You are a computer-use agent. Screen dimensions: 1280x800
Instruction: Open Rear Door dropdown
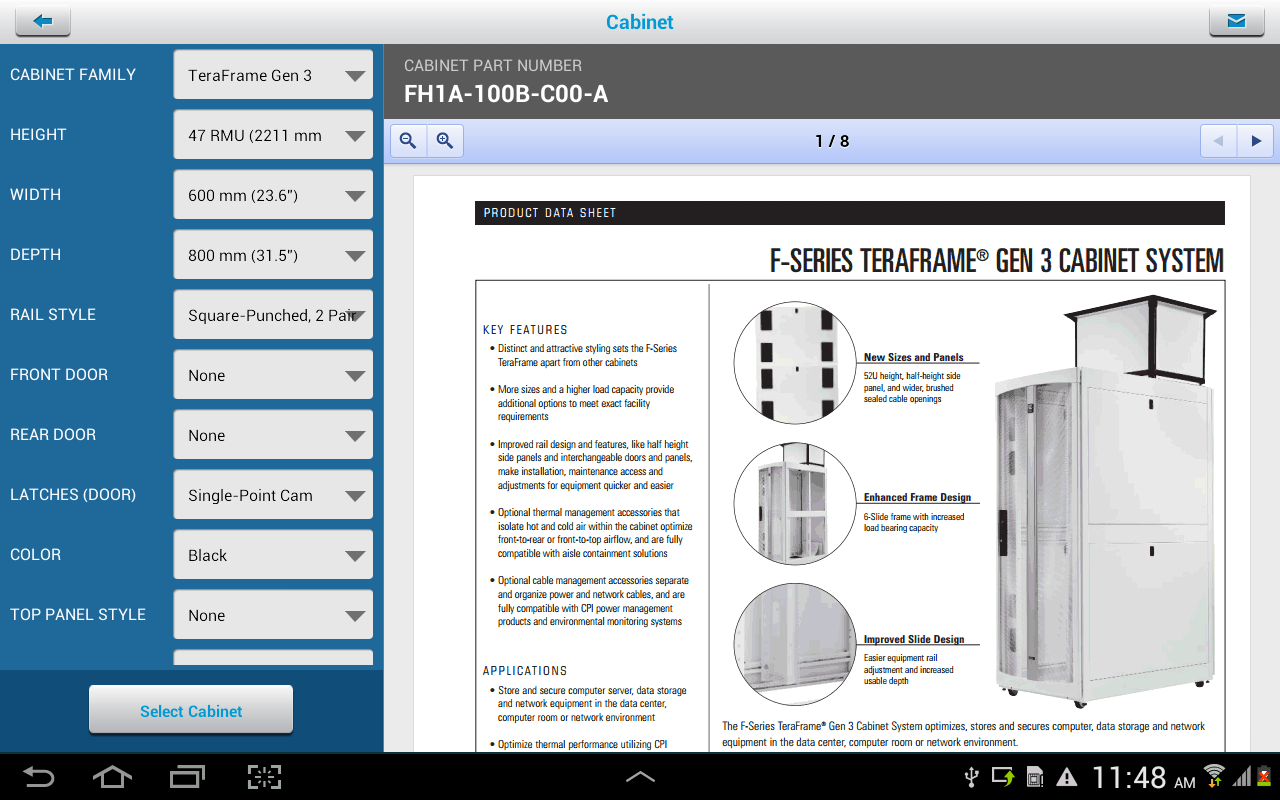[x=273, y=435]
